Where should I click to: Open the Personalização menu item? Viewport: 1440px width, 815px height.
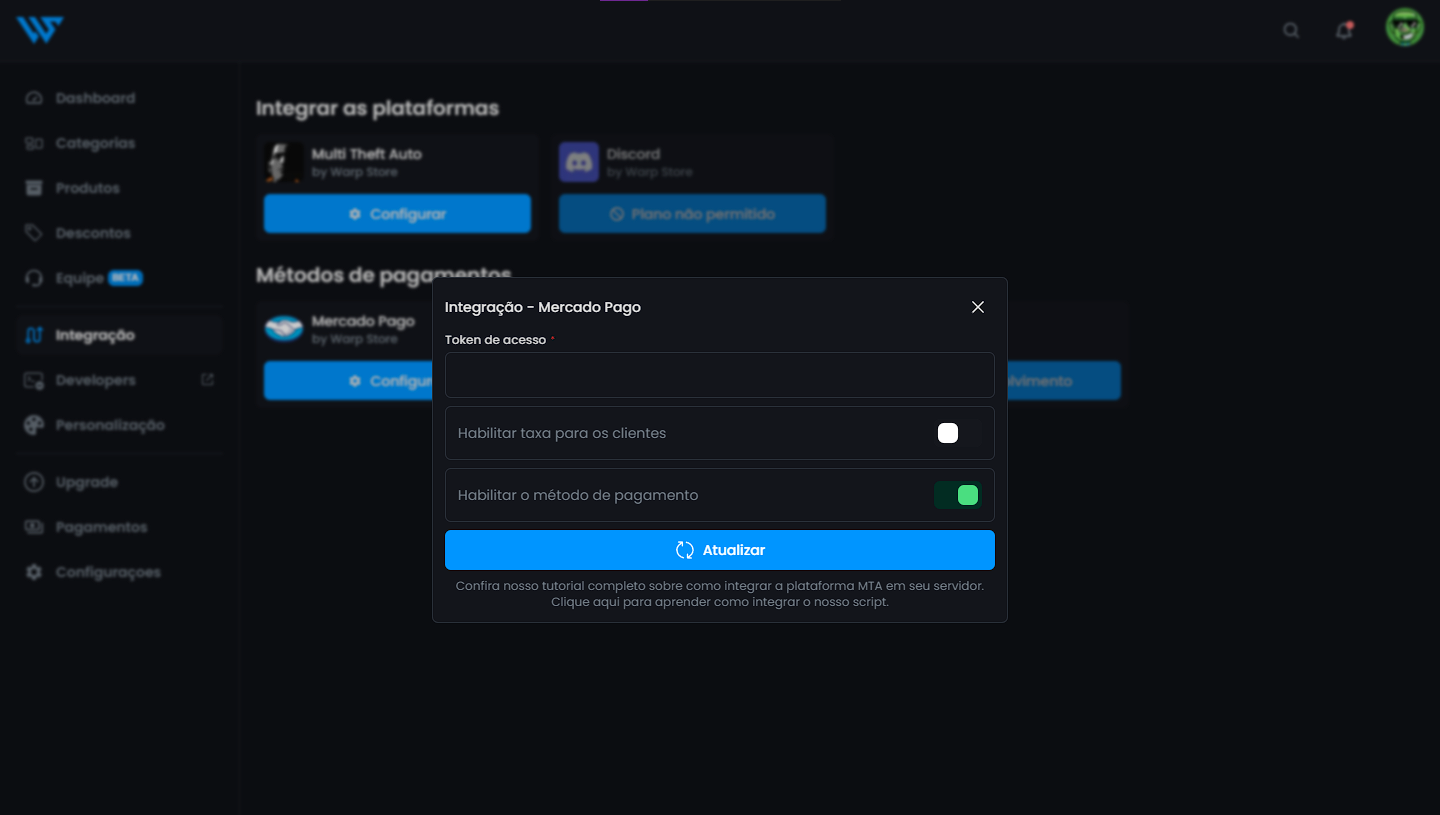coord(119,425)
